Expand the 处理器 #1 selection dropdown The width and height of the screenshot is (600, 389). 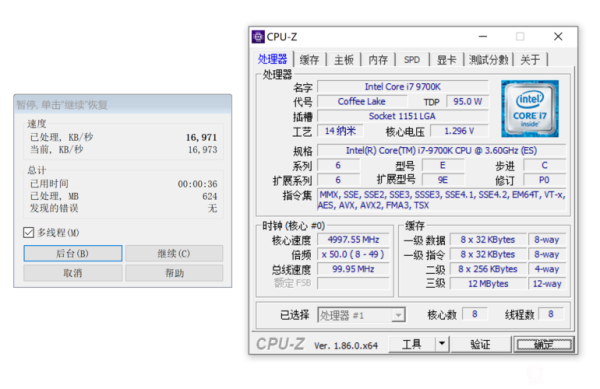[x=398, y=315]
